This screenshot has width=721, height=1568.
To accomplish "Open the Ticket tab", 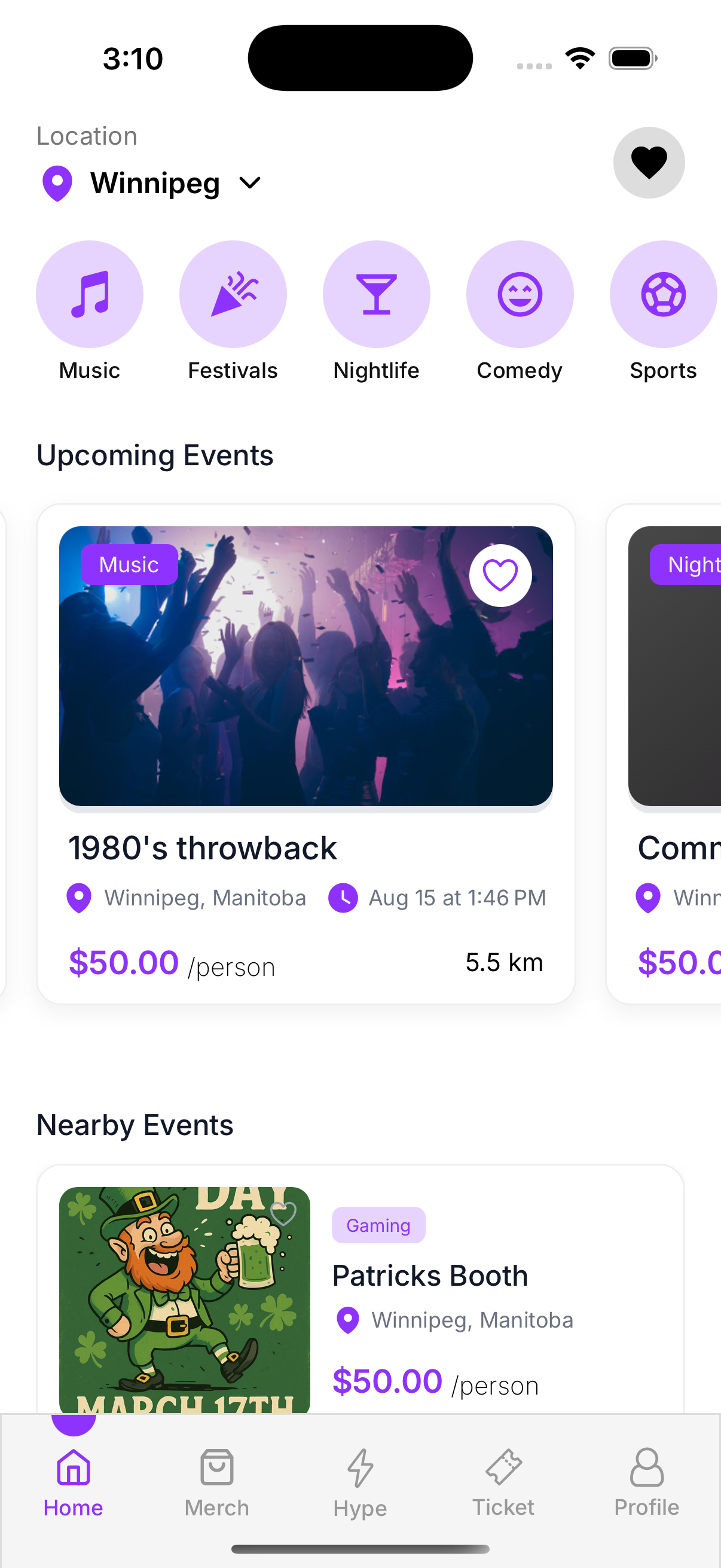I will [x=503, y=1482].
